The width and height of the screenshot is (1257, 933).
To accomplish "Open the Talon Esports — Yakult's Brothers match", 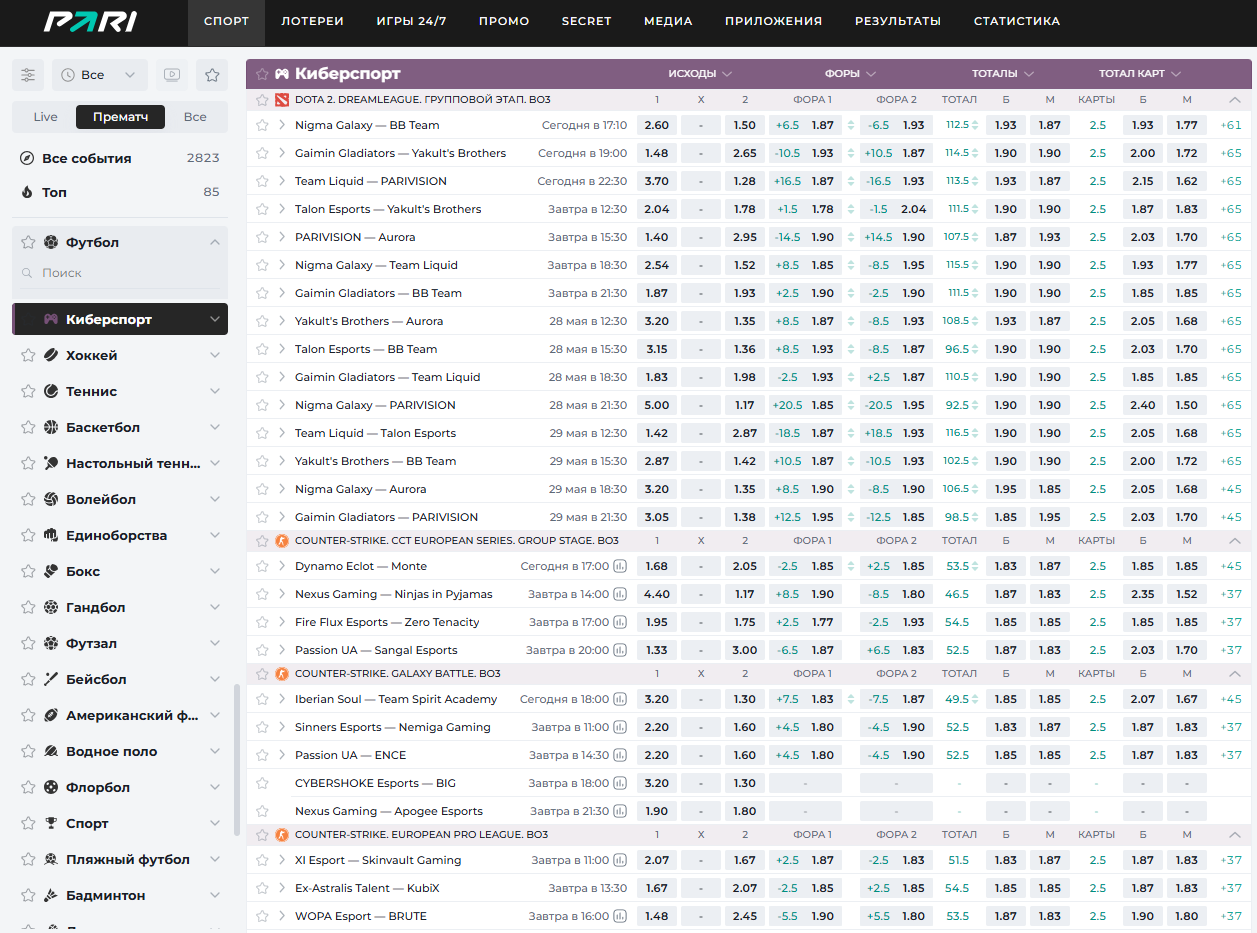I will coord(388,209).
